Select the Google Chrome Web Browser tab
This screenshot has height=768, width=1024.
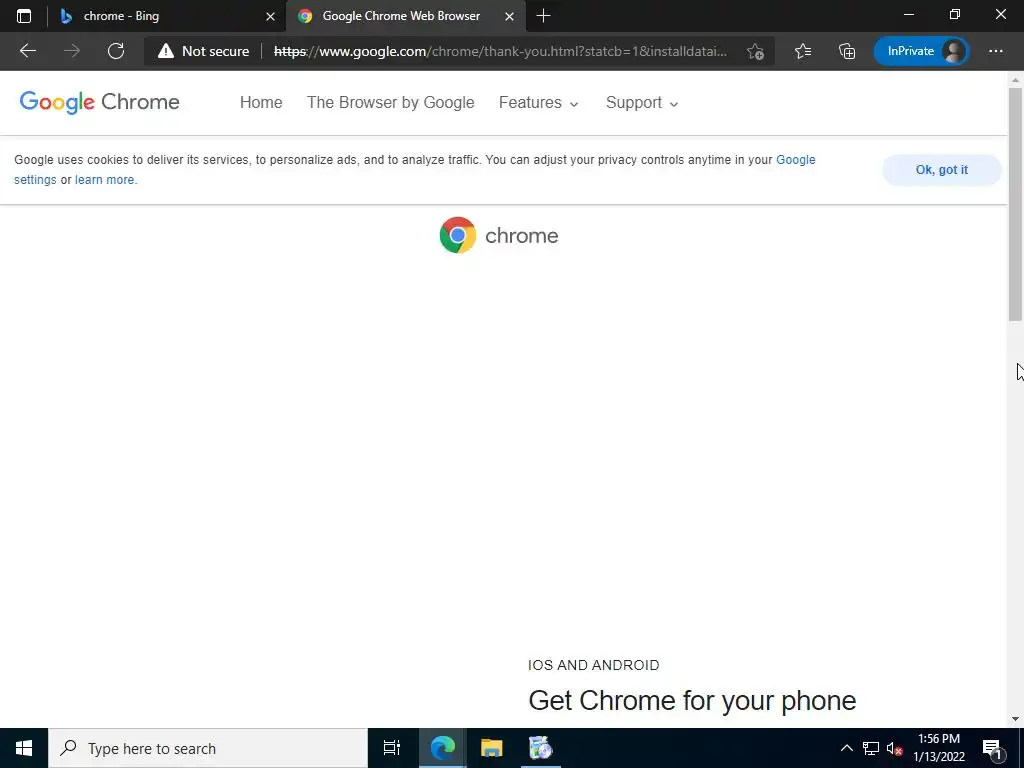(x=405, y=16)
